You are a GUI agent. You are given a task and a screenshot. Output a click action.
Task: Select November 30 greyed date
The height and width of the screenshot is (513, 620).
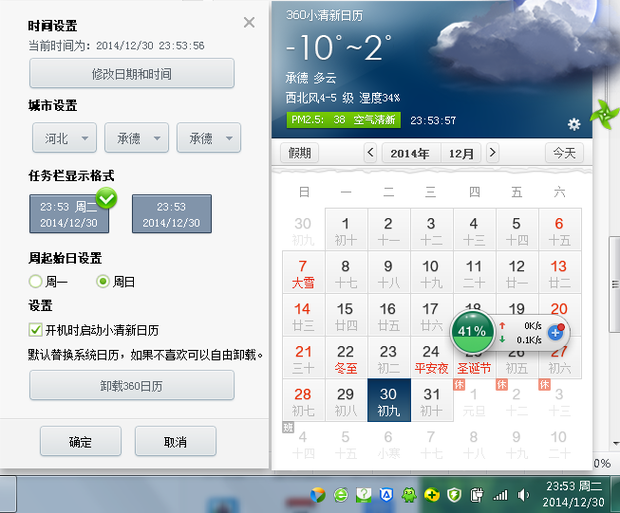coord(304,230)
